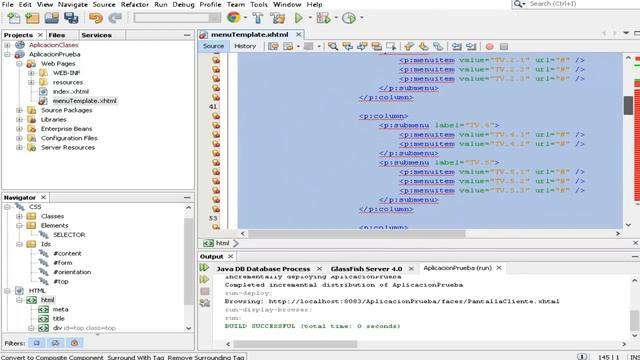Toggle highlight search in editor toolbar
The image size is (640, 360).
point(376,46)
